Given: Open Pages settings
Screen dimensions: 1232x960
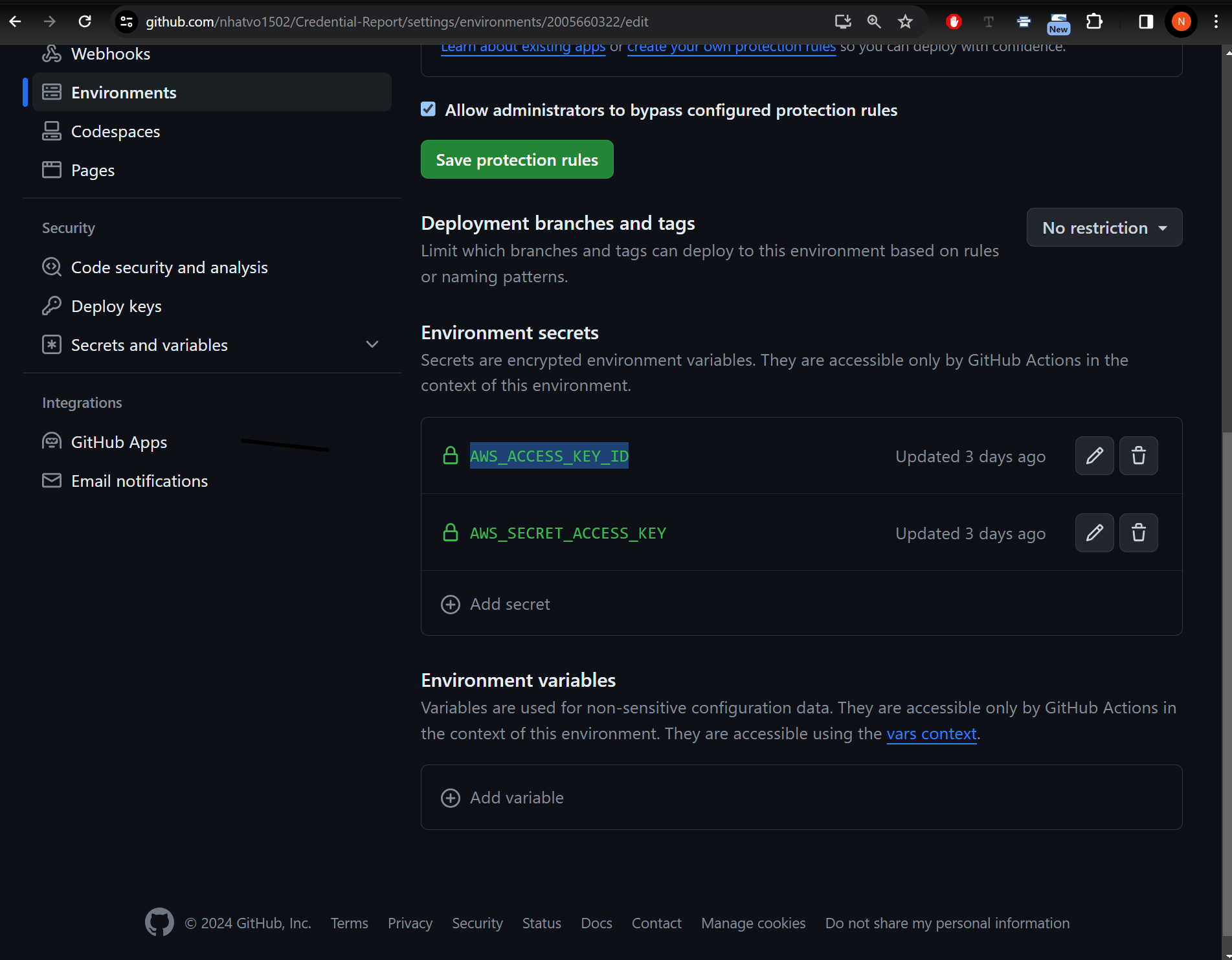Looking at the screenshot, I should [x=212, y=170].
